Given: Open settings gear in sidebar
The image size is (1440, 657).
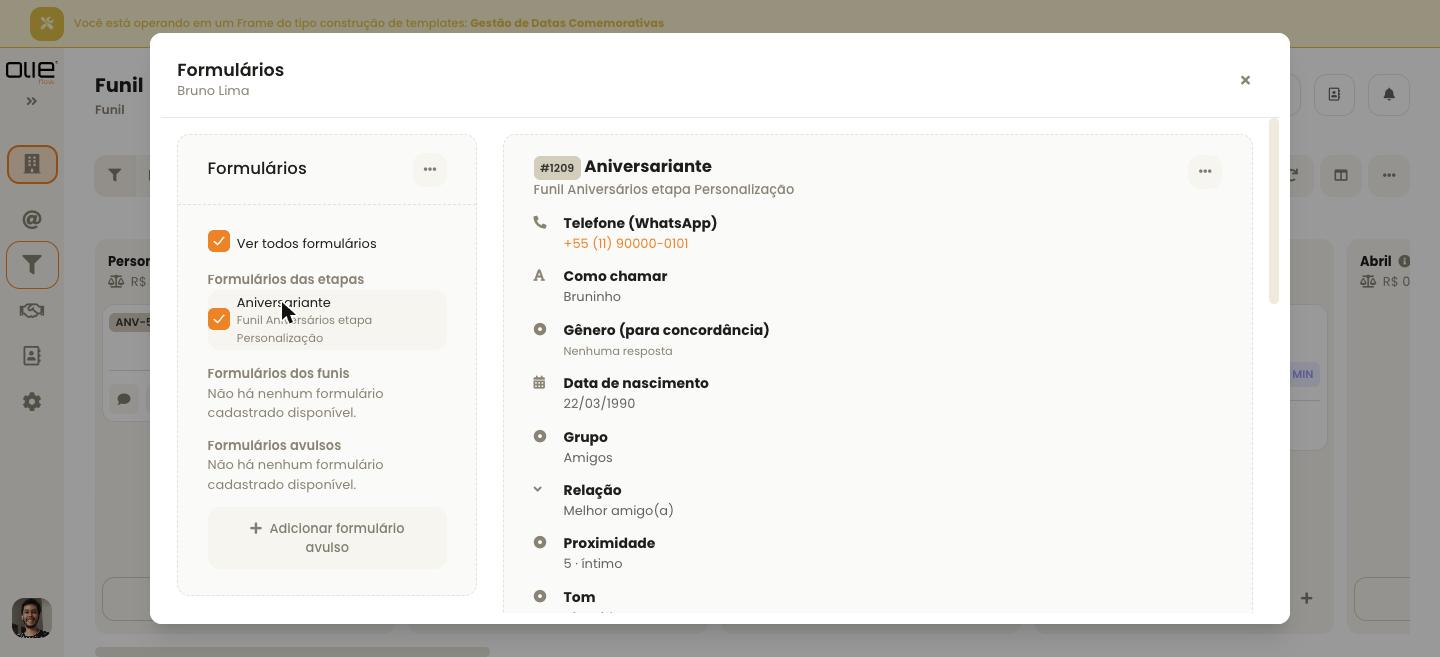Looking at the screenshot, I should (x=32, y=401).
